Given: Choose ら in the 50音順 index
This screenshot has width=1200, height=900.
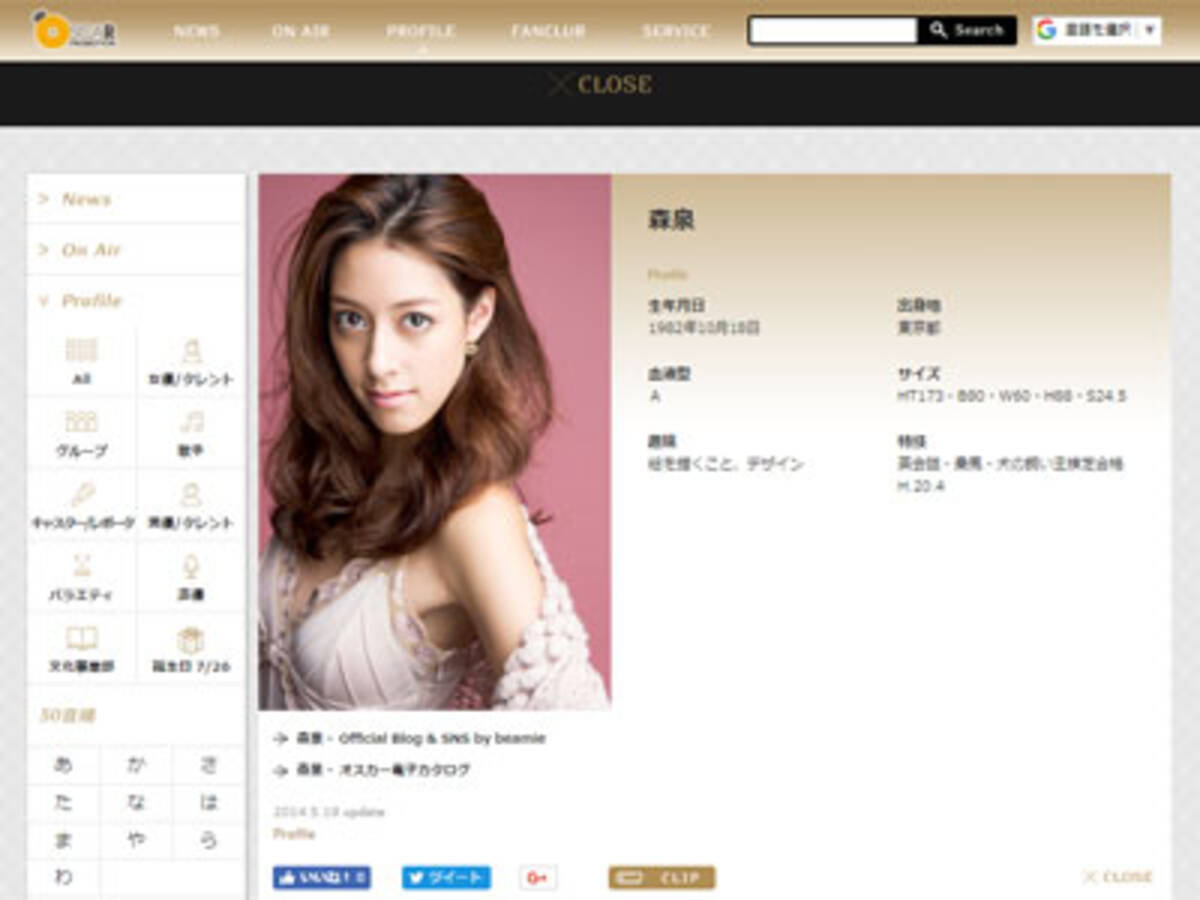Looking at the screenshot, I should 208,840.
